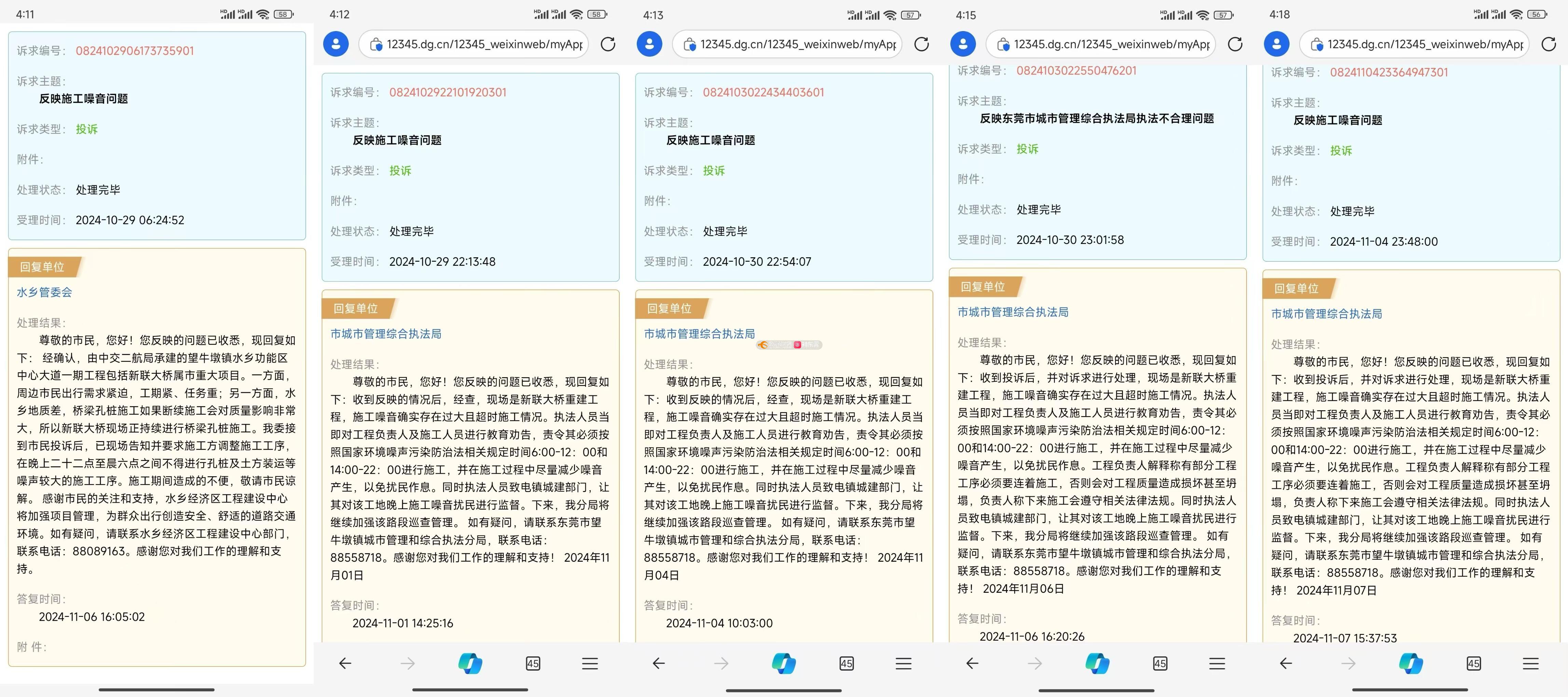
Task: Focus address bar in the 4:15 screen
Action: (x=1111, y=44)
